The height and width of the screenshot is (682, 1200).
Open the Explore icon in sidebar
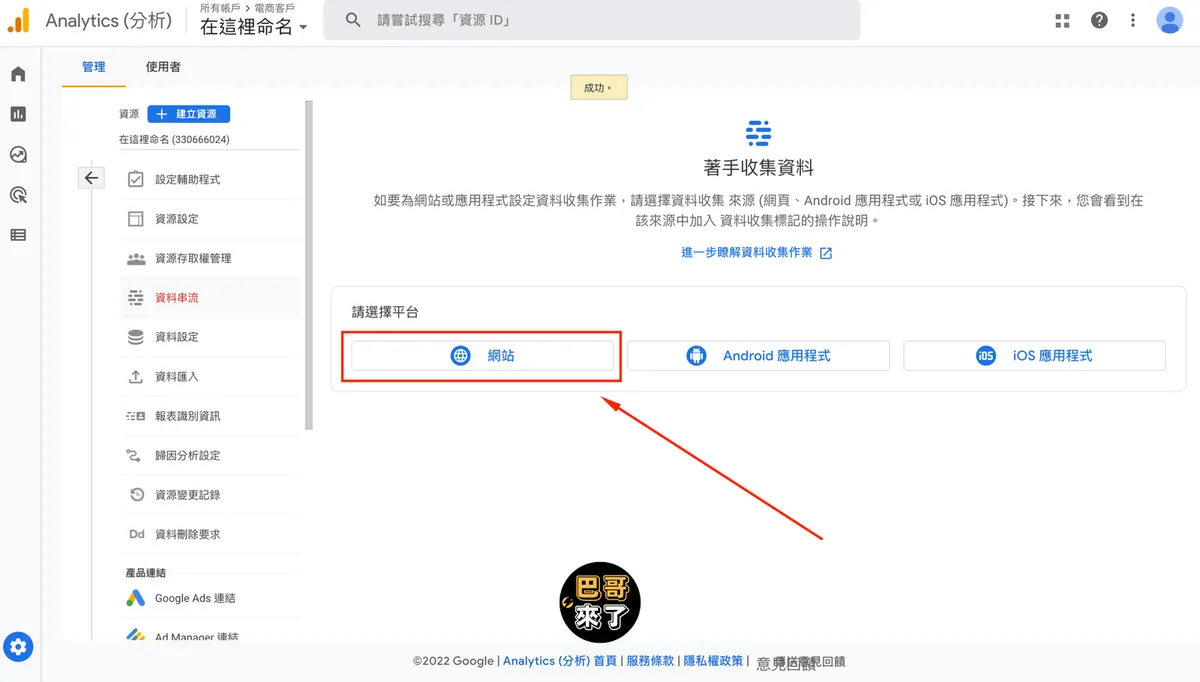pyautogui.click(x=18, y=155)
